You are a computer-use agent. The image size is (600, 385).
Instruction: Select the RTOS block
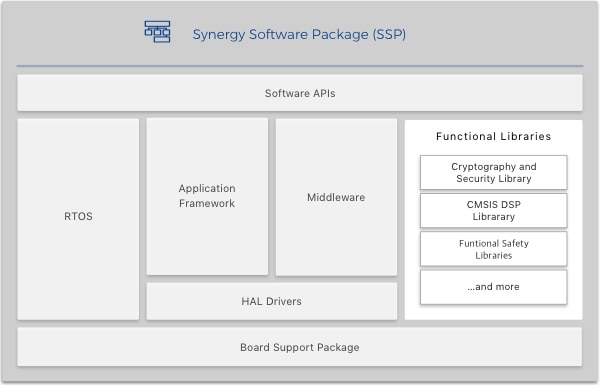pyautogui.click(x=78, y=219)
